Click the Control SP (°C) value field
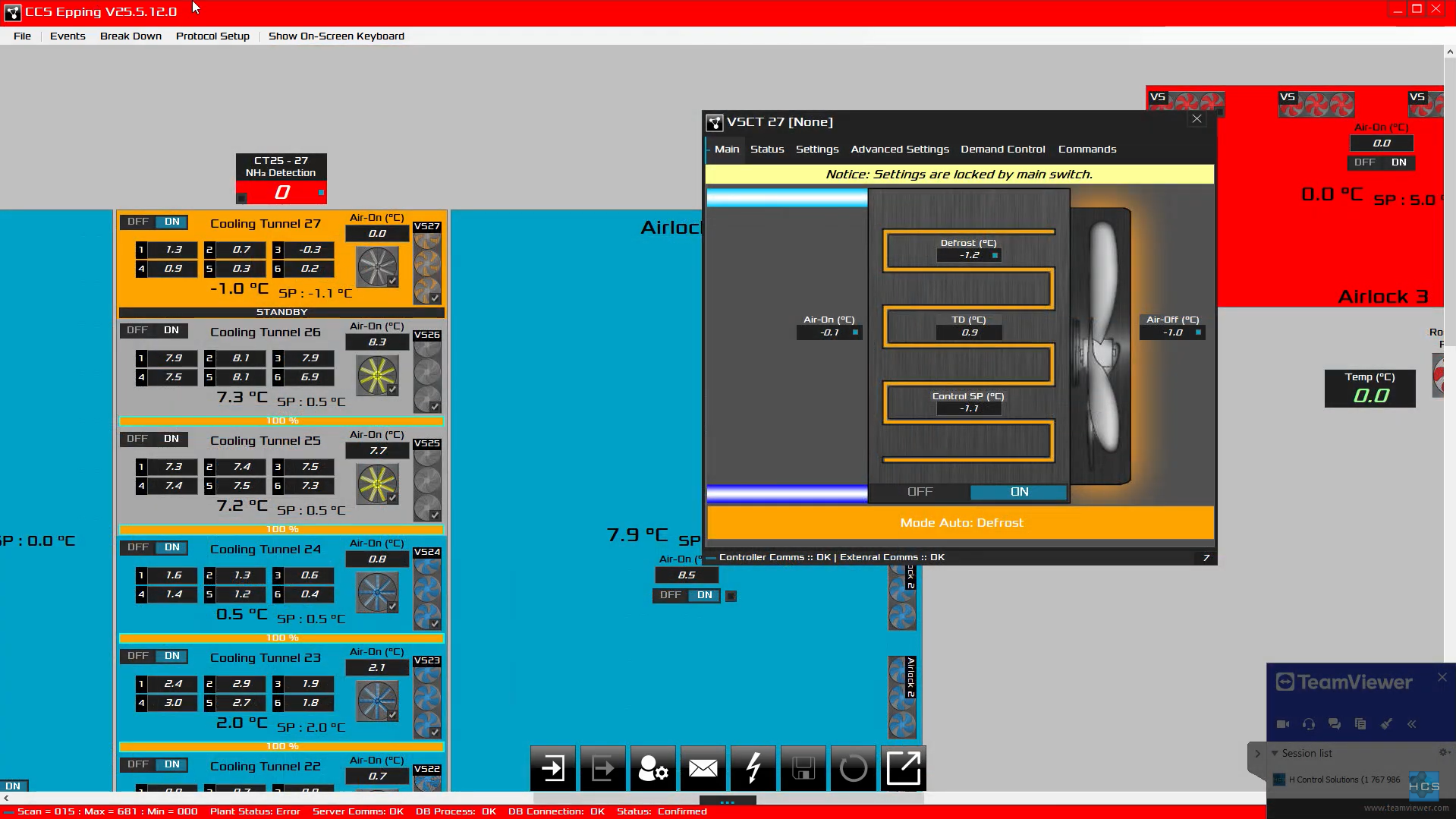 click(x=969, y=408)
